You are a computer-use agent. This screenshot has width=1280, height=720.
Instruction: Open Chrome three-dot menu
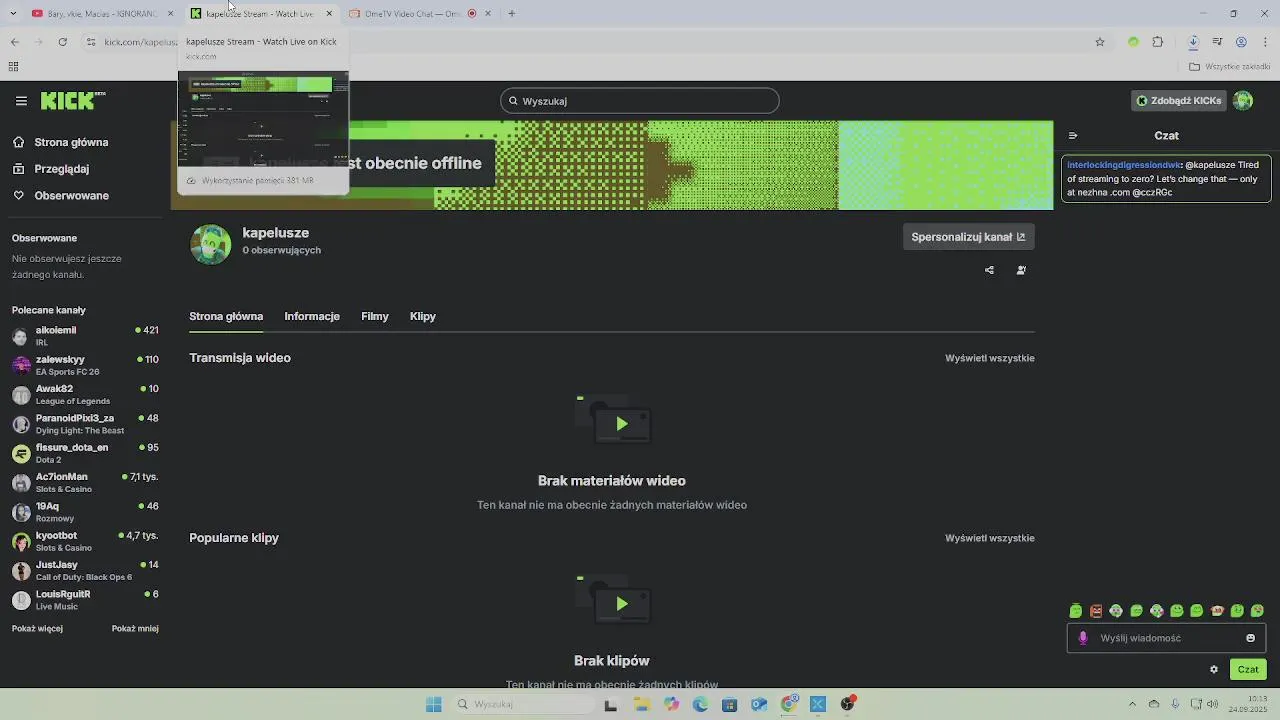[1265, 42]
